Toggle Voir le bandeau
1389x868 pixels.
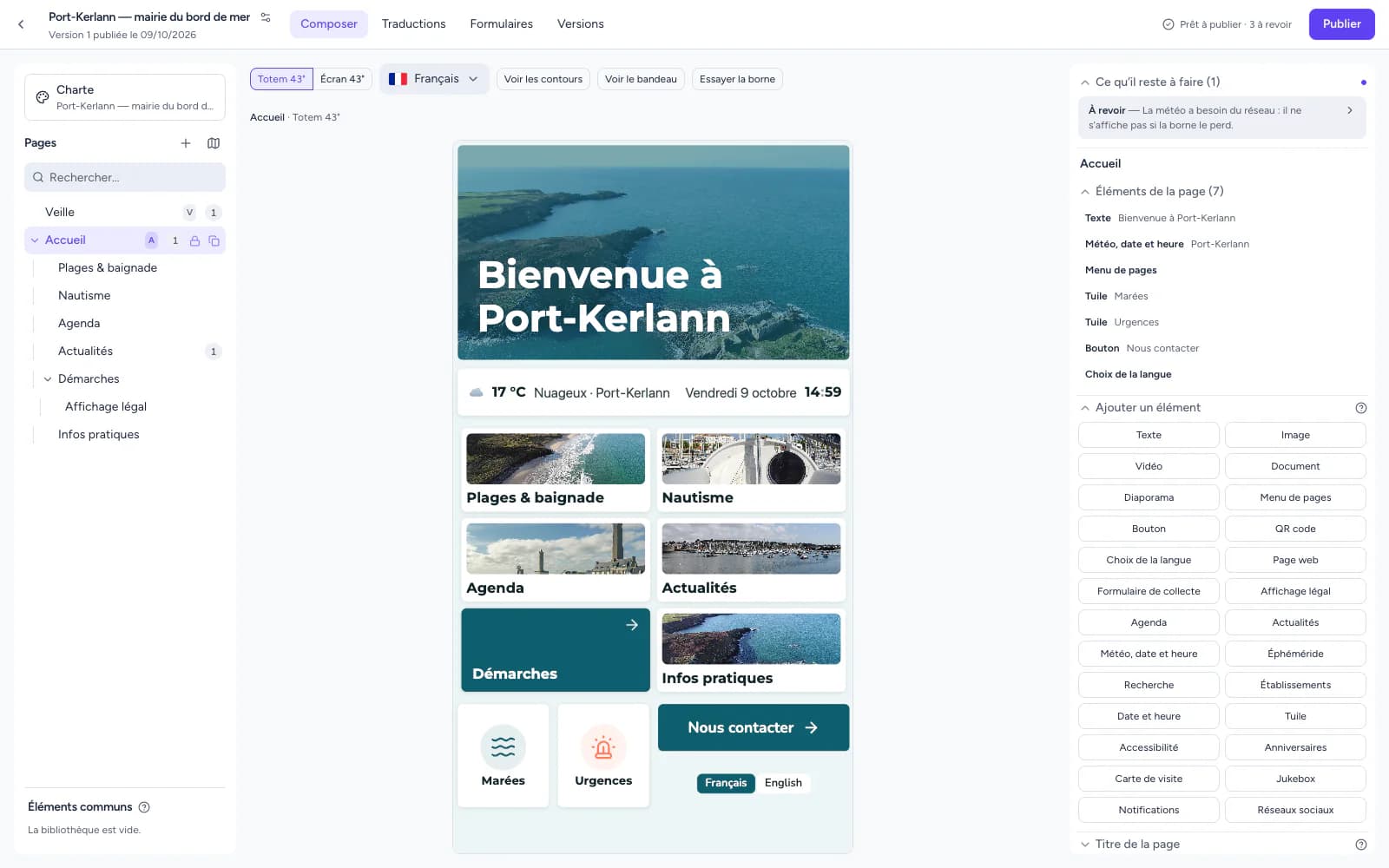[641, 79]
